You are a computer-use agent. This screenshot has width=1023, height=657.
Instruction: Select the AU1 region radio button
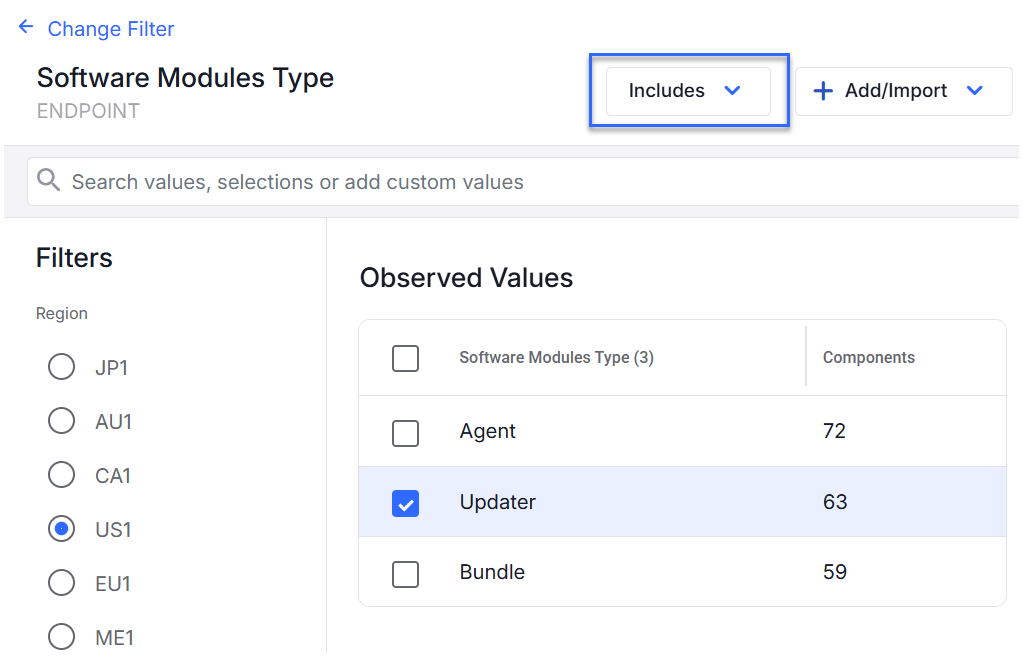(60, 421)
